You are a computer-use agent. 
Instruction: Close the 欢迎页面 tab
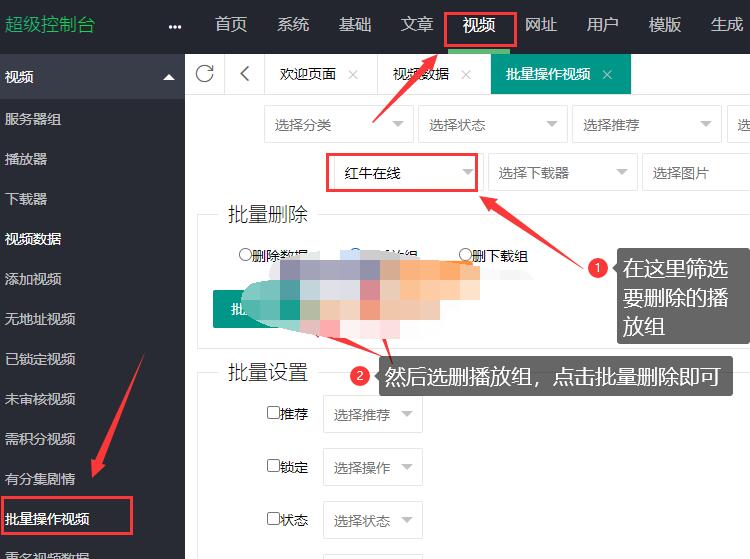pos(352,75)
